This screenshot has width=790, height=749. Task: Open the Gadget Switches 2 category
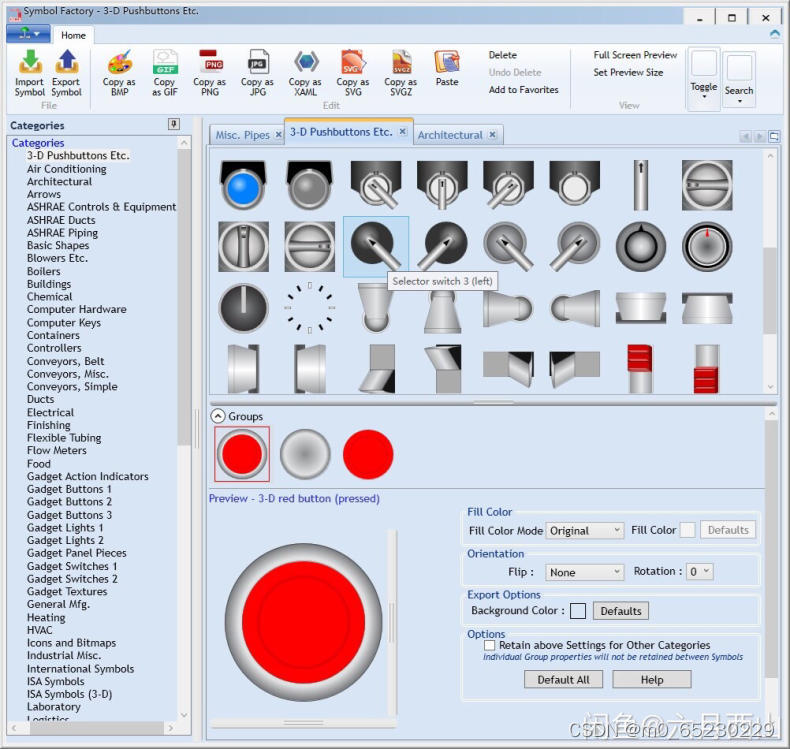click(72, 579)
